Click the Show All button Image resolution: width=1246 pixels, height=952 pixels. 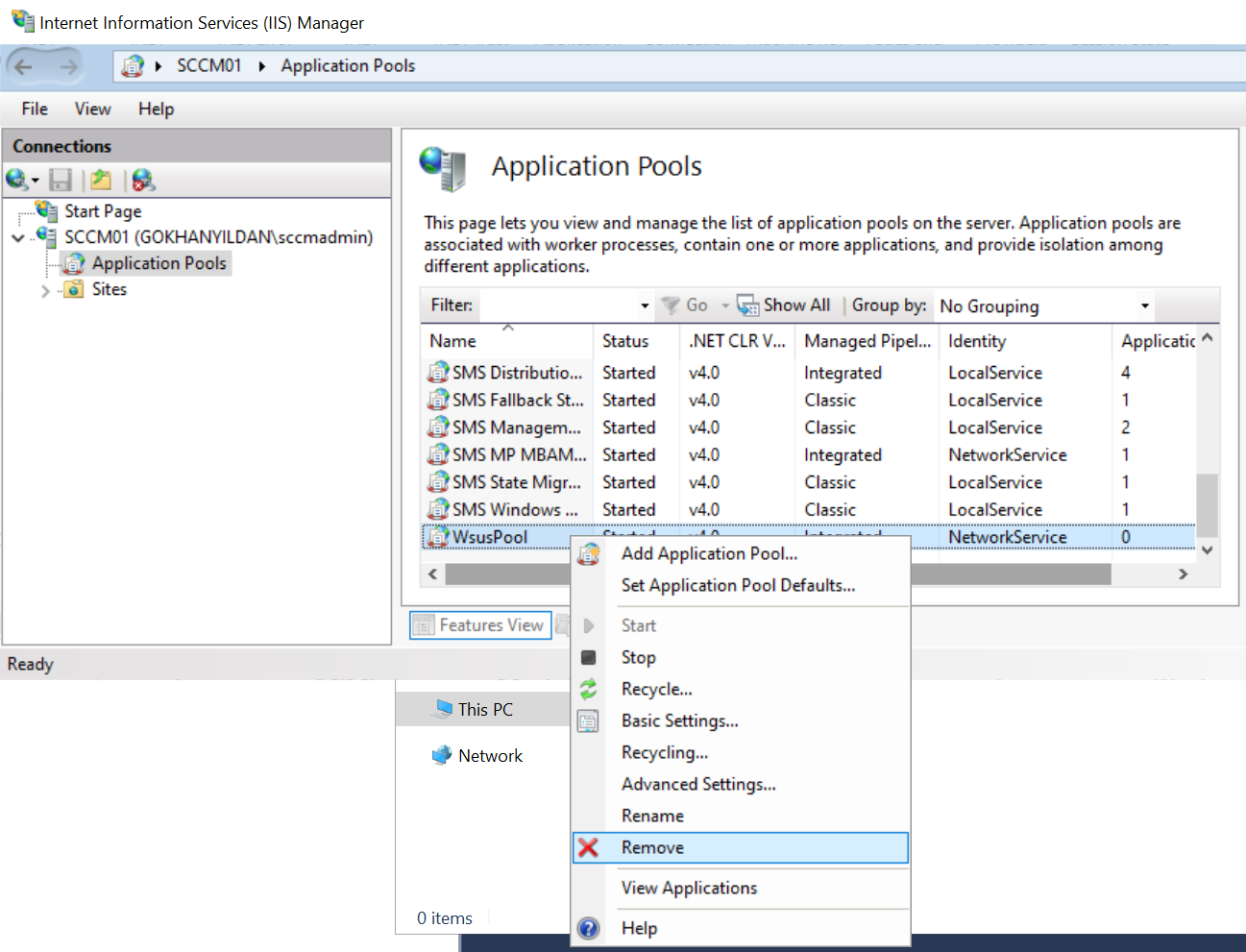coord(784,305)
